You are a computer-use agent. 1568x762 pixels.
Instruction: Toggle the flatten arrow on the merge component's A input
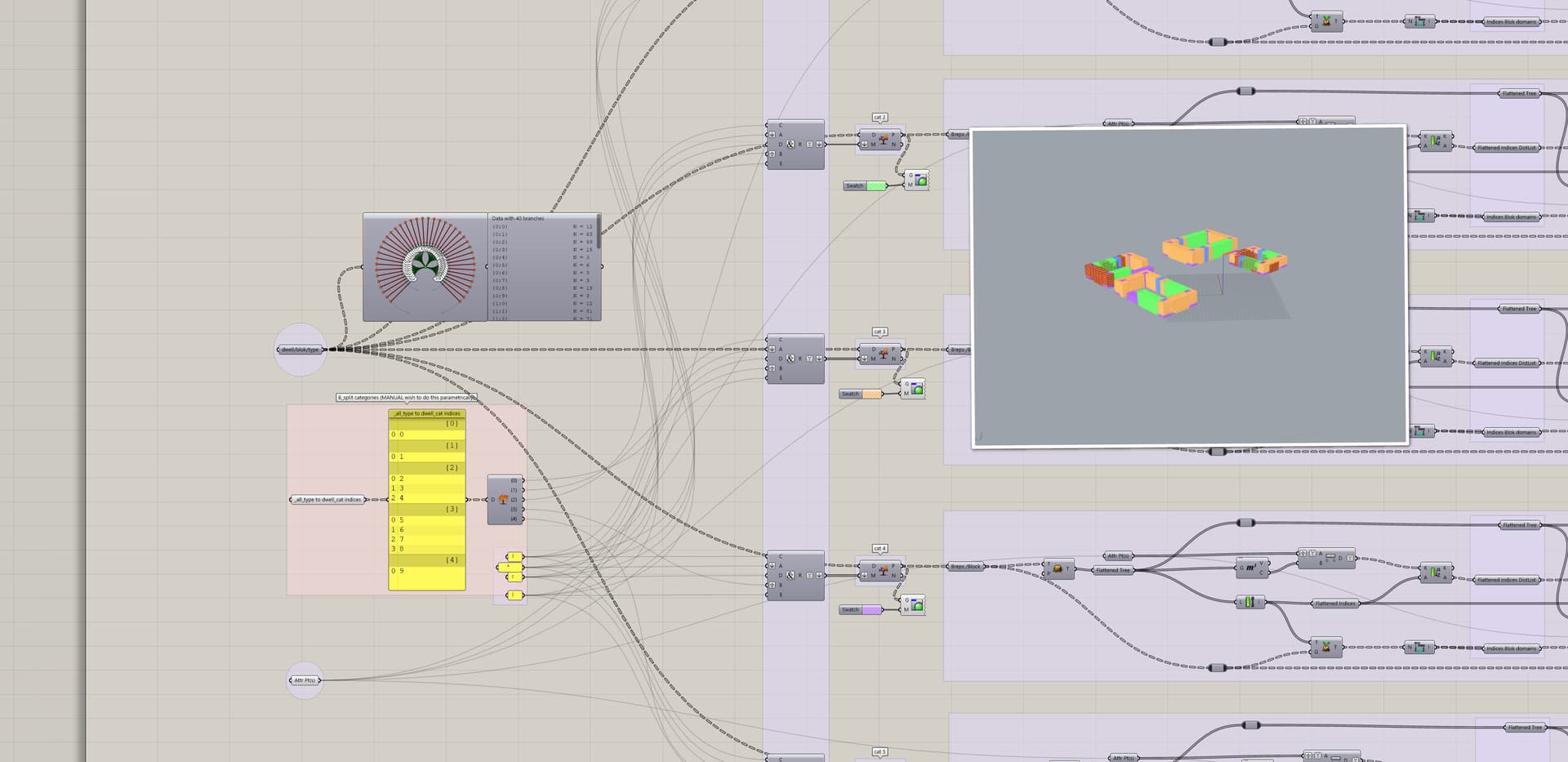[x=773, y=135]
